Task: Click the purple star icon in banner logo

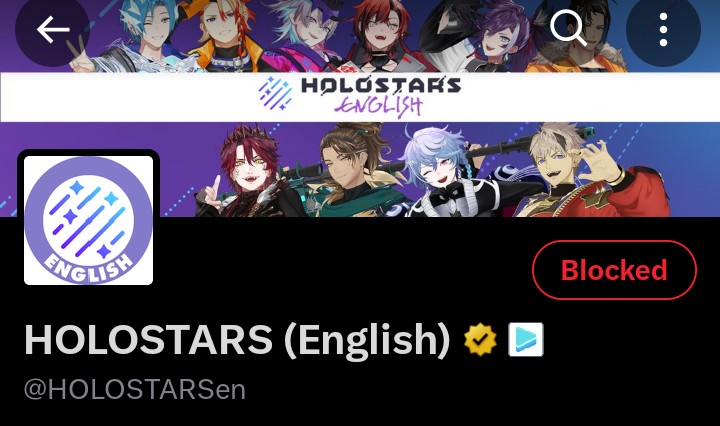Action: (275, 93)
